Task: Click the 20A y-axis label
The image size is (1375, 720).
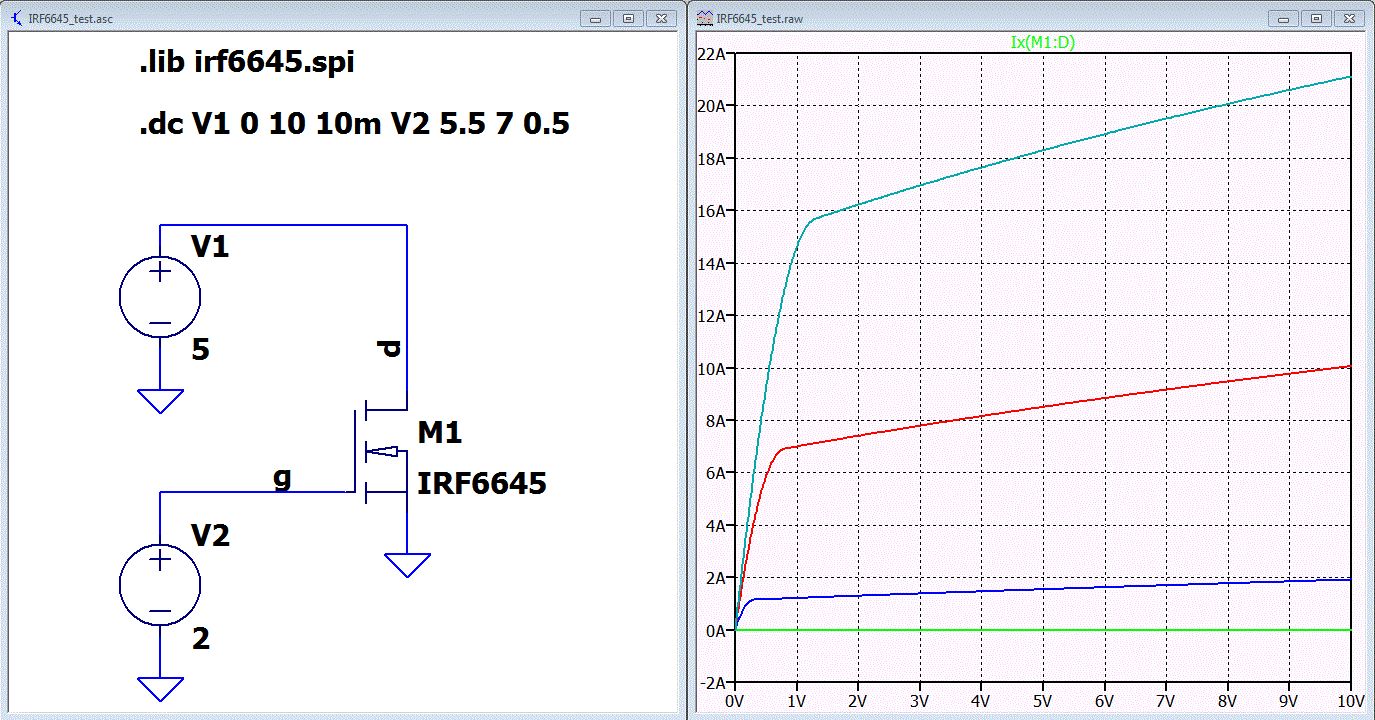Action: (x=711, y=106)
